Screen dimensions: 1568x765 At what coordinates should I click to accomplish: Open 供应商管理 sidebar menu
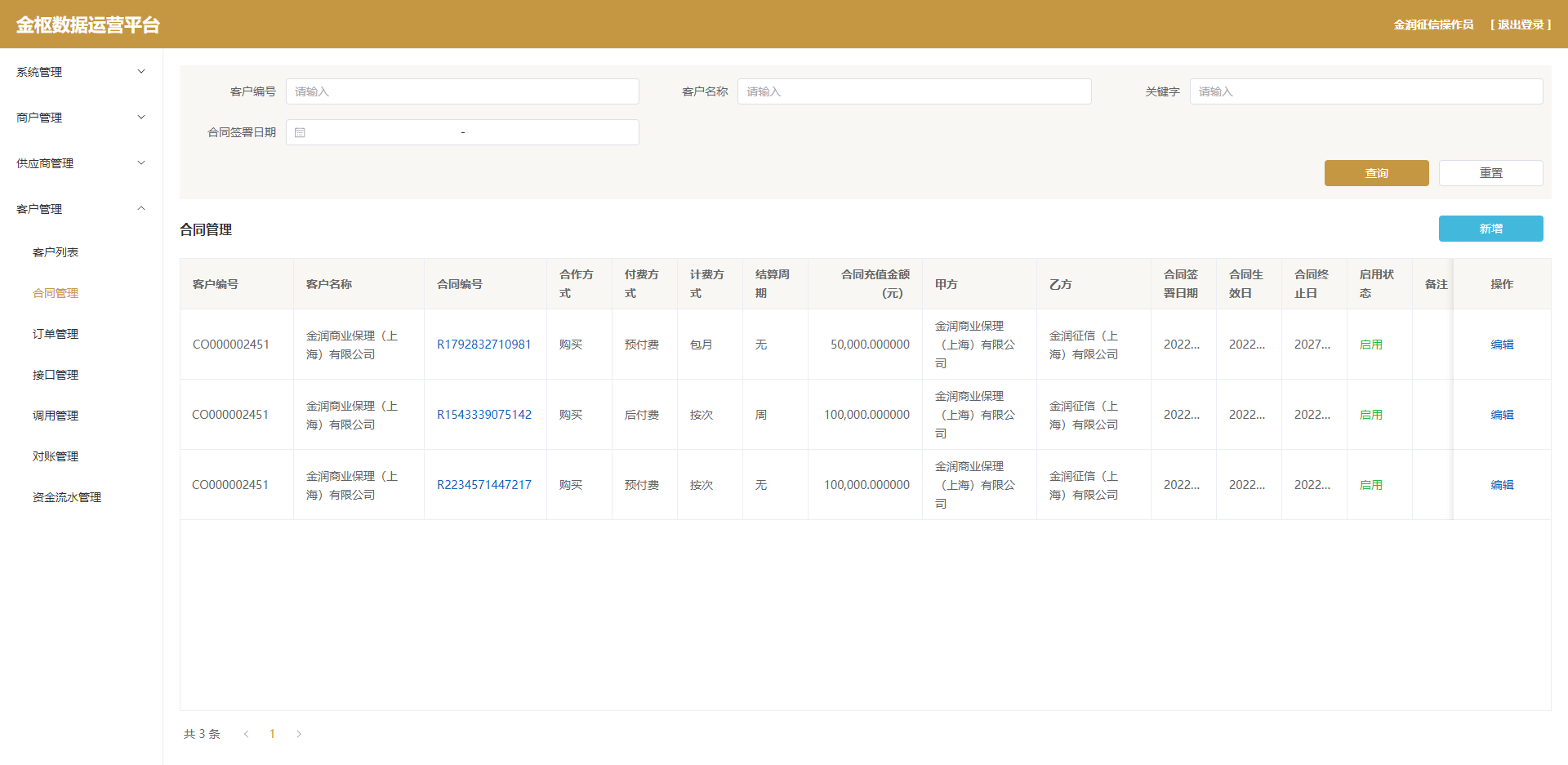(81, 163)
